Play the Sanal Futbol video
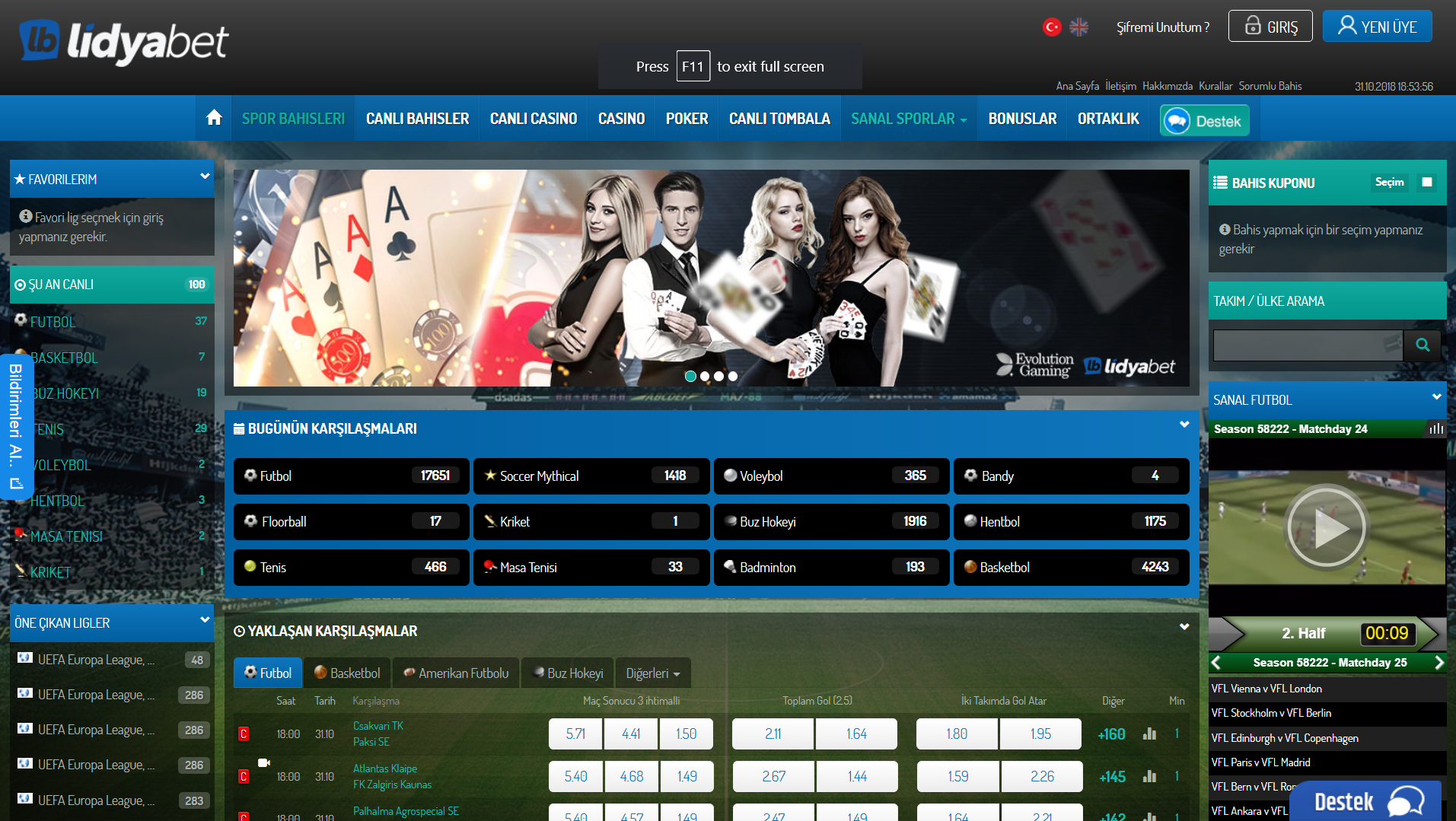Viewport: 1456px width, 821px height. [x=1327, y=527]
